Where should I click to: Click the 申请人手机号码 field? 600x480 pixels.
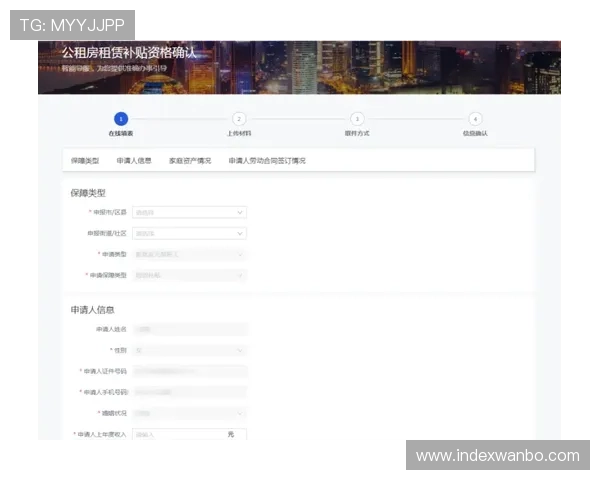189,392
